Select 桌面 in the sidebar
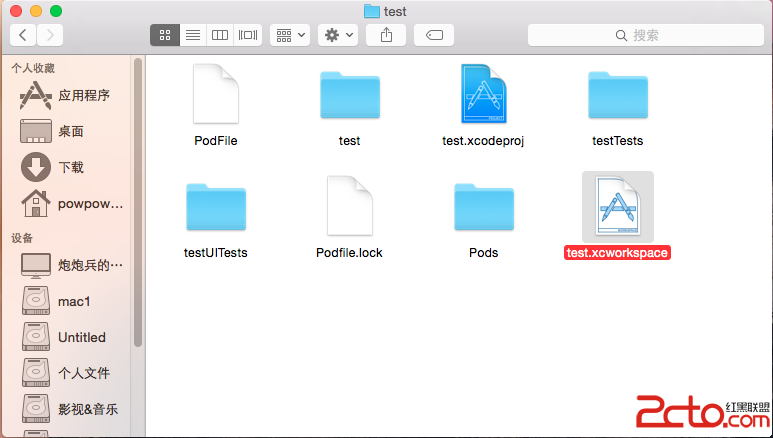The height and width of the screenshot is (438, 773). click(x=70, y=131)
